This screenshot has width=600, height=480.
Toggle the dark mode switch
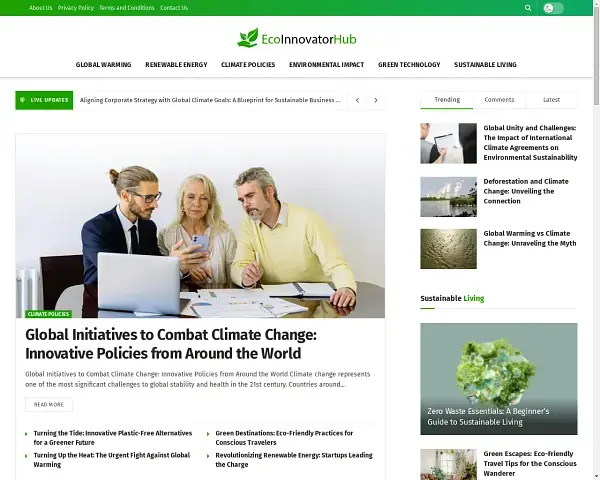[553, 8]
